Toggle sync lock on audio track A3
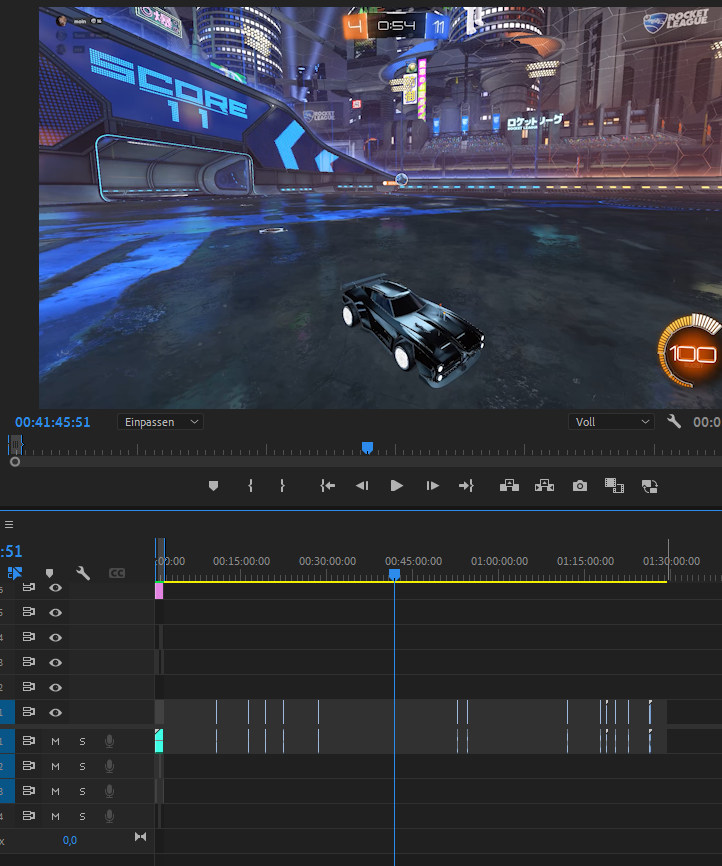 coord(29,791)
